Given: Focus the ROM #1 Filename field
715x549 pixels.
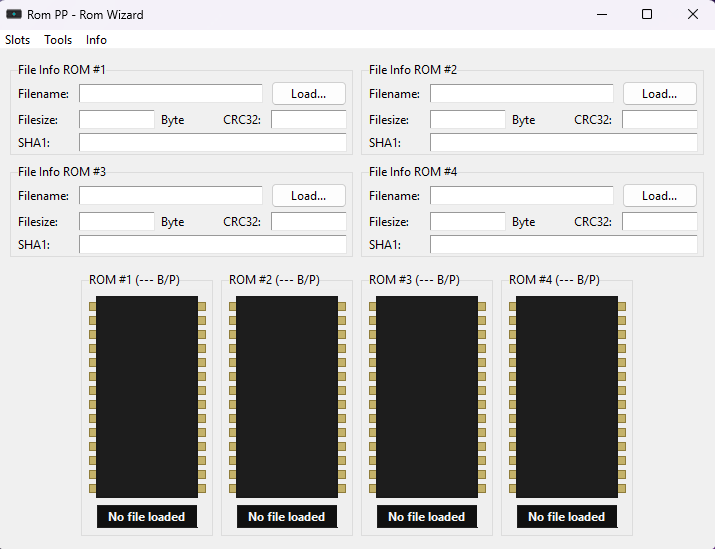Looking at the screenshot, I should pyautogui.click(x=171, y=93).
